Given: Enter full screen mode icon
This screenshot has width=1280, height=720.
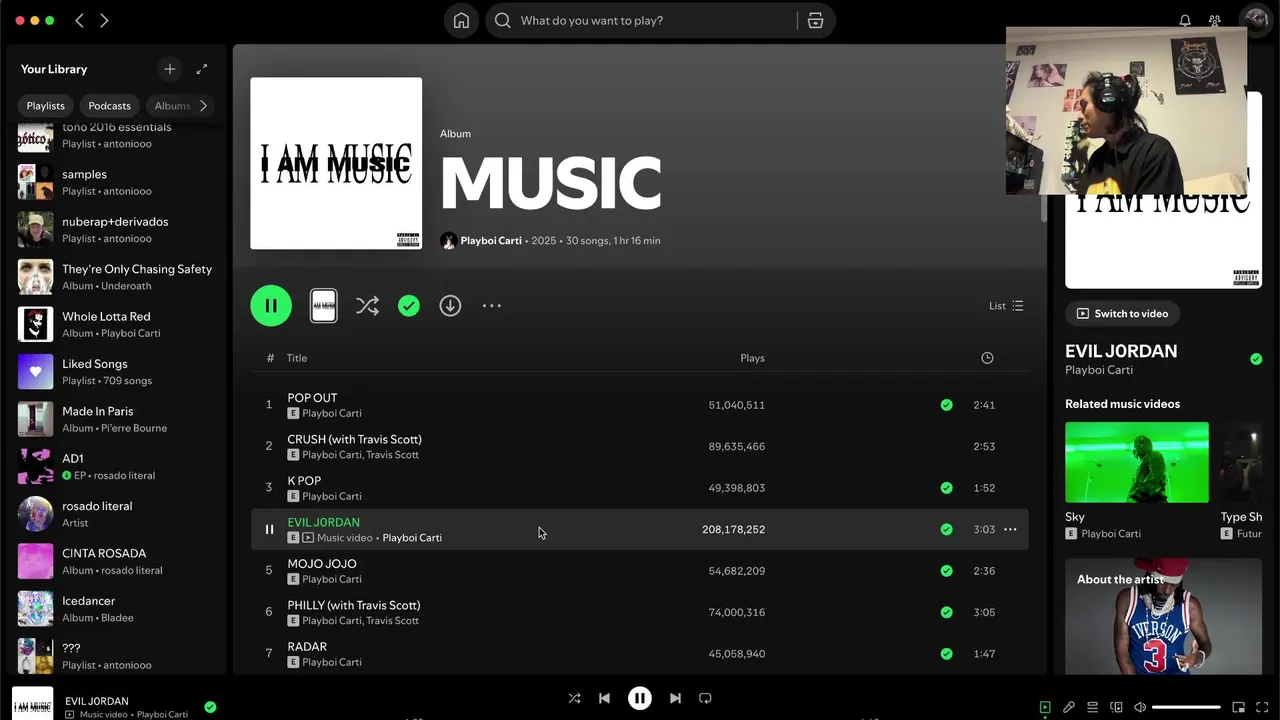Looking at the screenshot, I should click(x=1262, y=707).
